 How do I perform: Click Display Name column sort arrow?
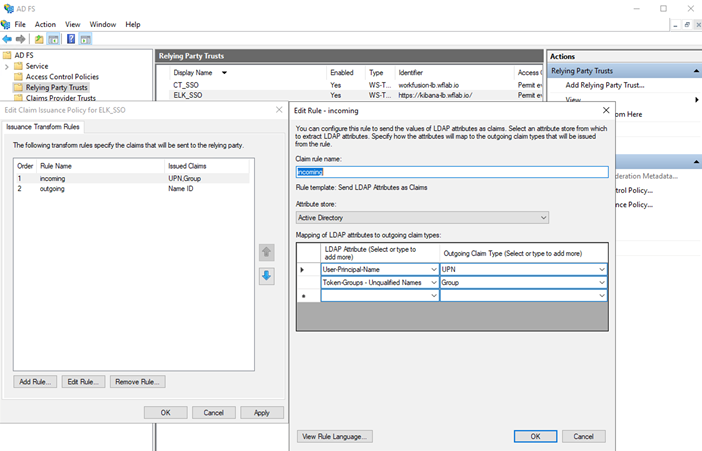pyautogui.click(x=224, y=73)
